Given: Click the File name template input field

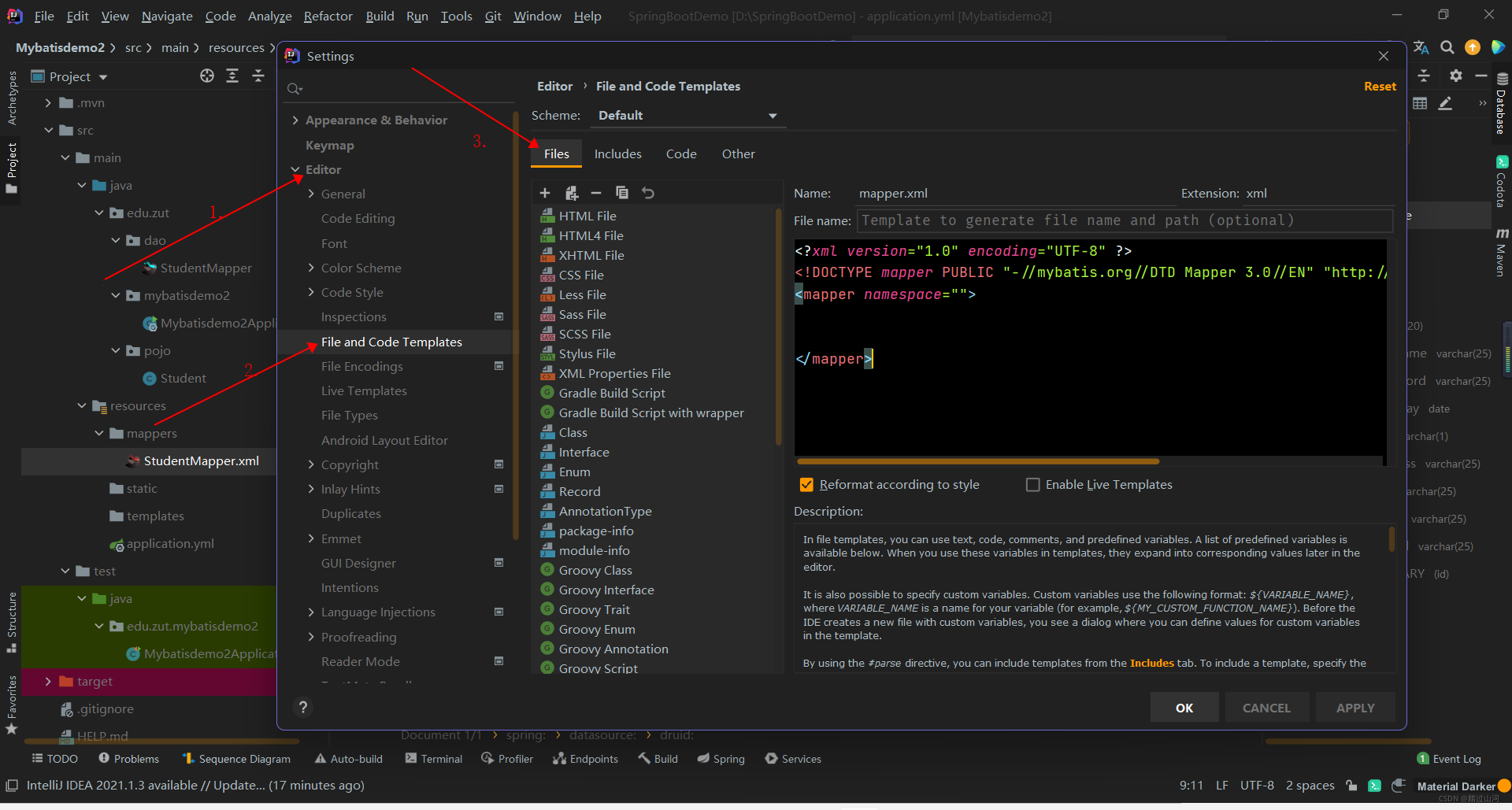Looking at the screenshot, I should pos(1125,221).
